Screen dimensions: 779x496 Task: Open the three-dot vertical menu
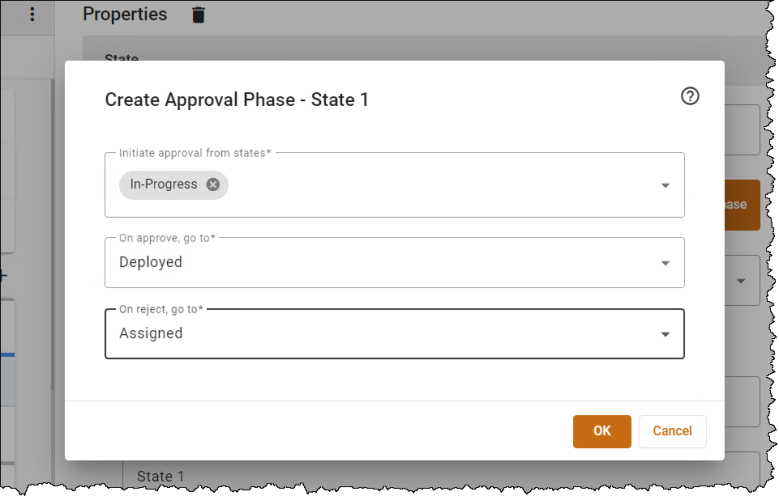[x=32, y=14]
